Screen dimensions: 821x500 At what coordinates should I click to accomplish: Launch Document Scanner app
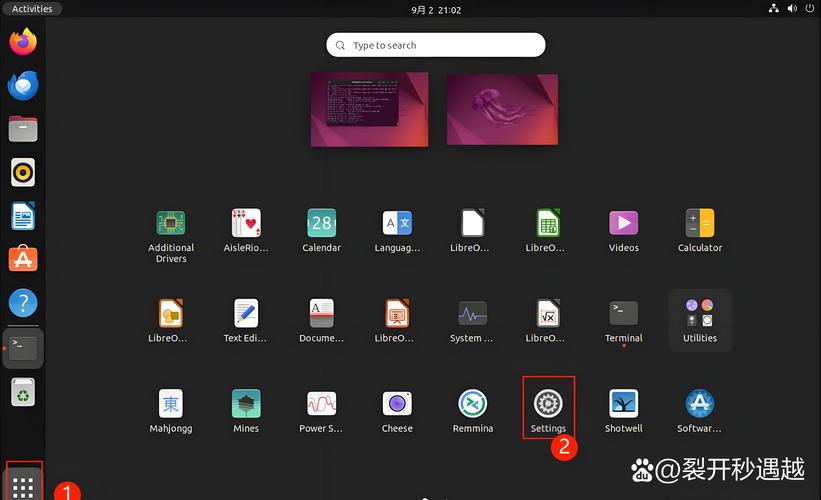click(321, 320)
